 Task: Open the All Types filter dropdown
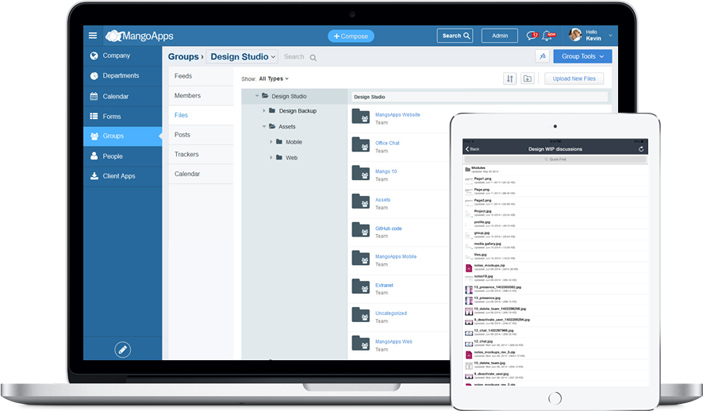tap(273, 79)
